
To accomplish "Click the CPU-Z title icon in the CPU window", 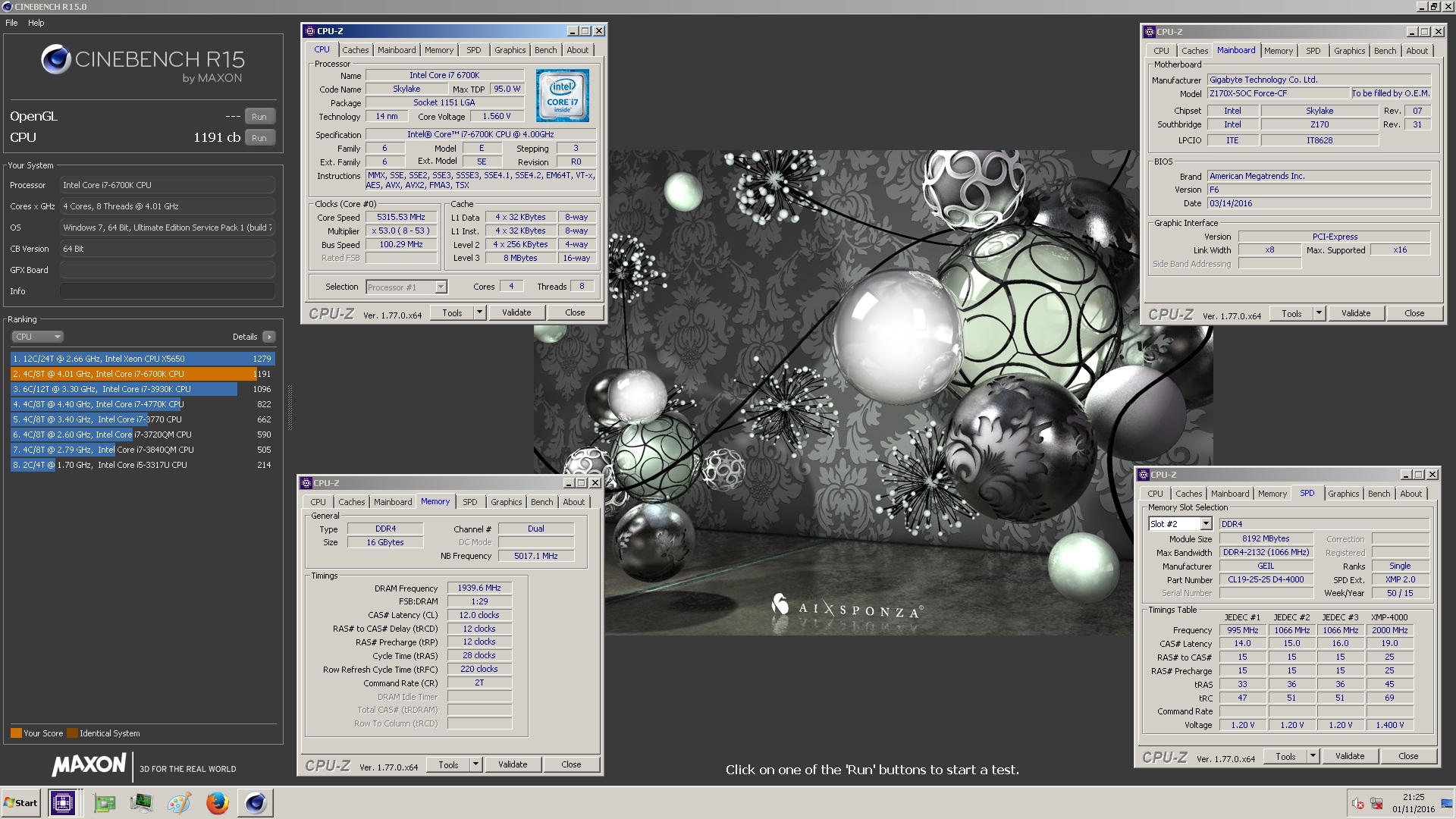I will [309, 31].
